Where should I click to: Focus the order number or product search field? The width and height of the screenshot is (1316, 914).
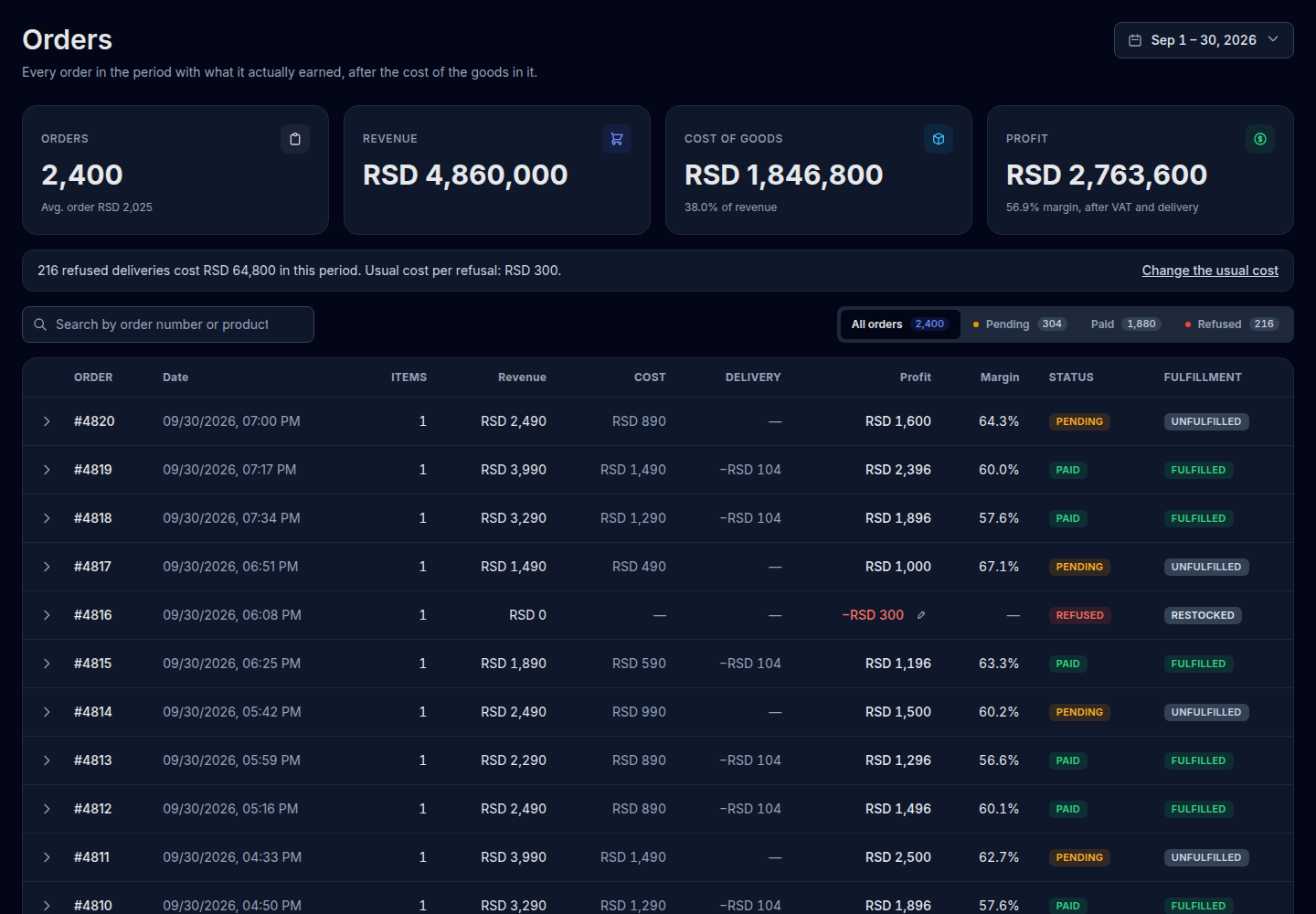coord(168,324)
